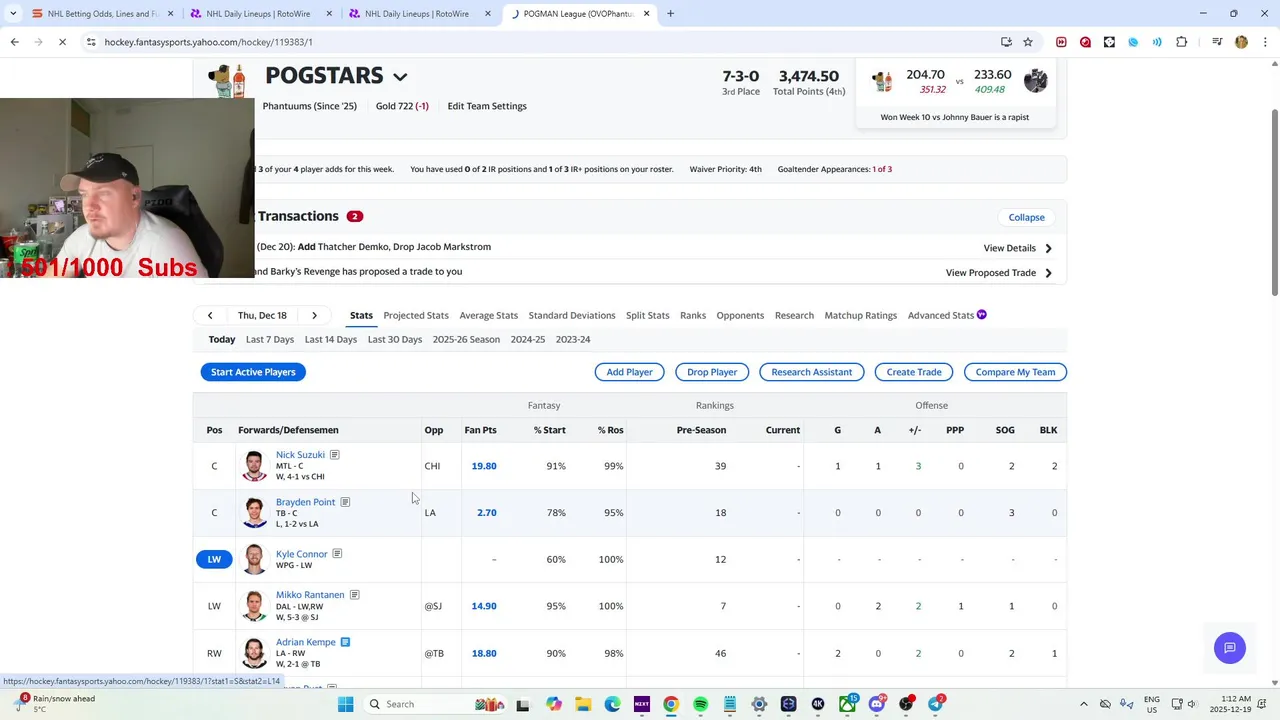Switch to Average Stats tab
This screenshot has width=1280, height=720.
pyautogui.click(x=488, y=315)
